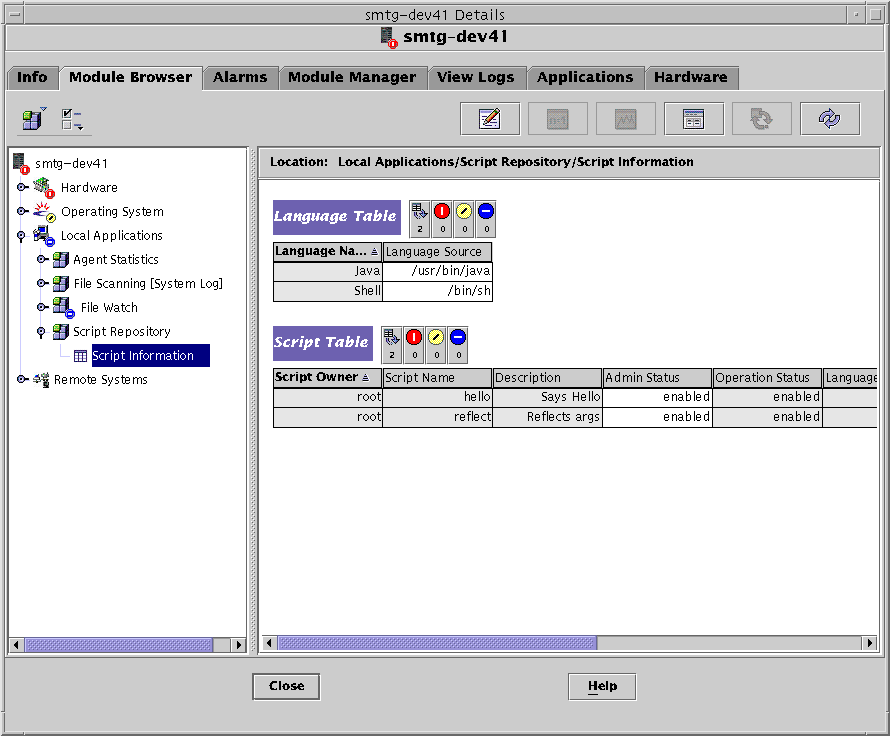Expand the File Scanning [System Log] node
Viewport: 890px width, 736px height.
point(42,283)
